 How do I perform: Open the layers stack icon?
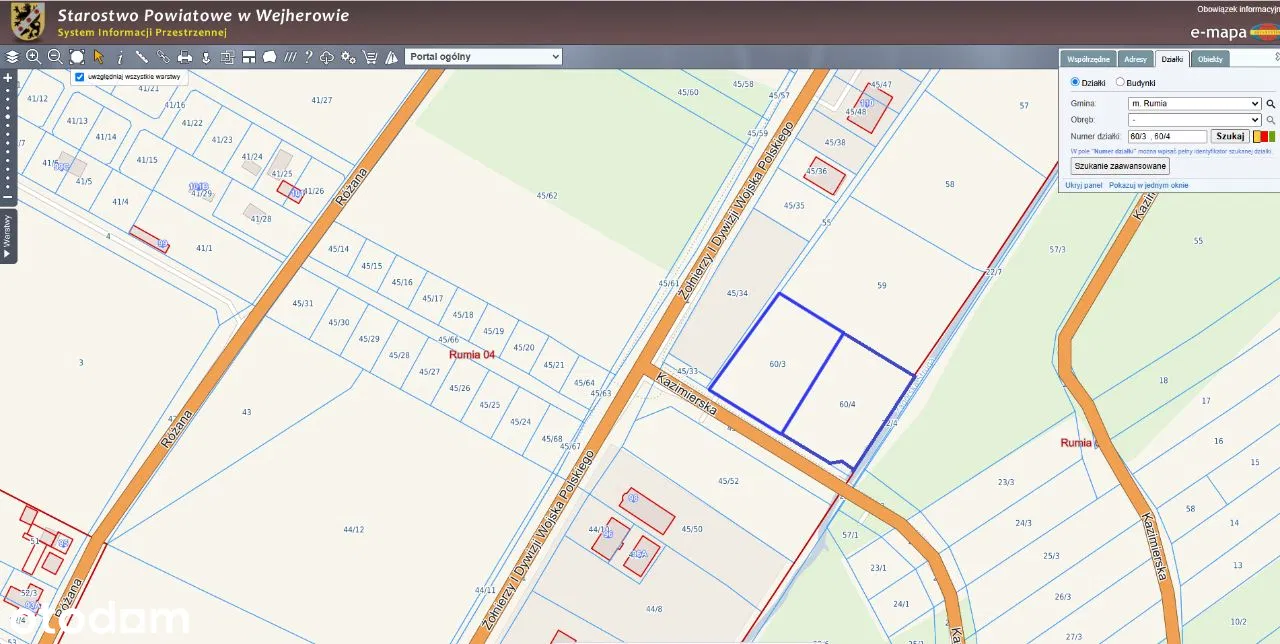click(x=13, y=57)
